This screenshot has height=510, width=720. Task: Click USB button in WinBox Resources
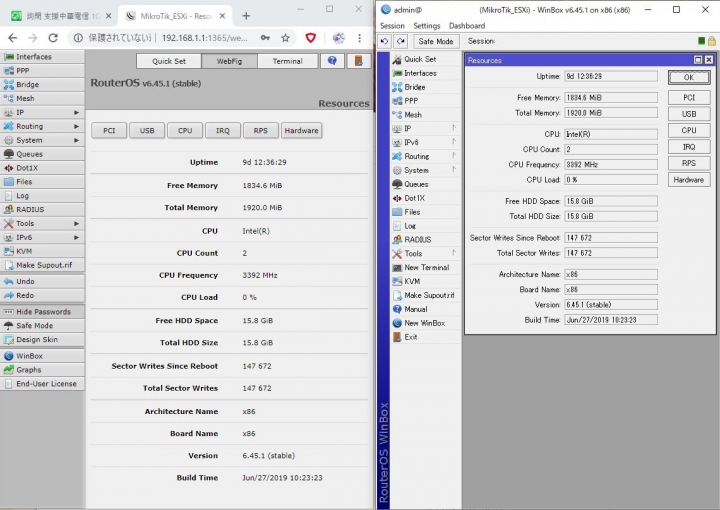pyautogui.click(x=689, y=114)
